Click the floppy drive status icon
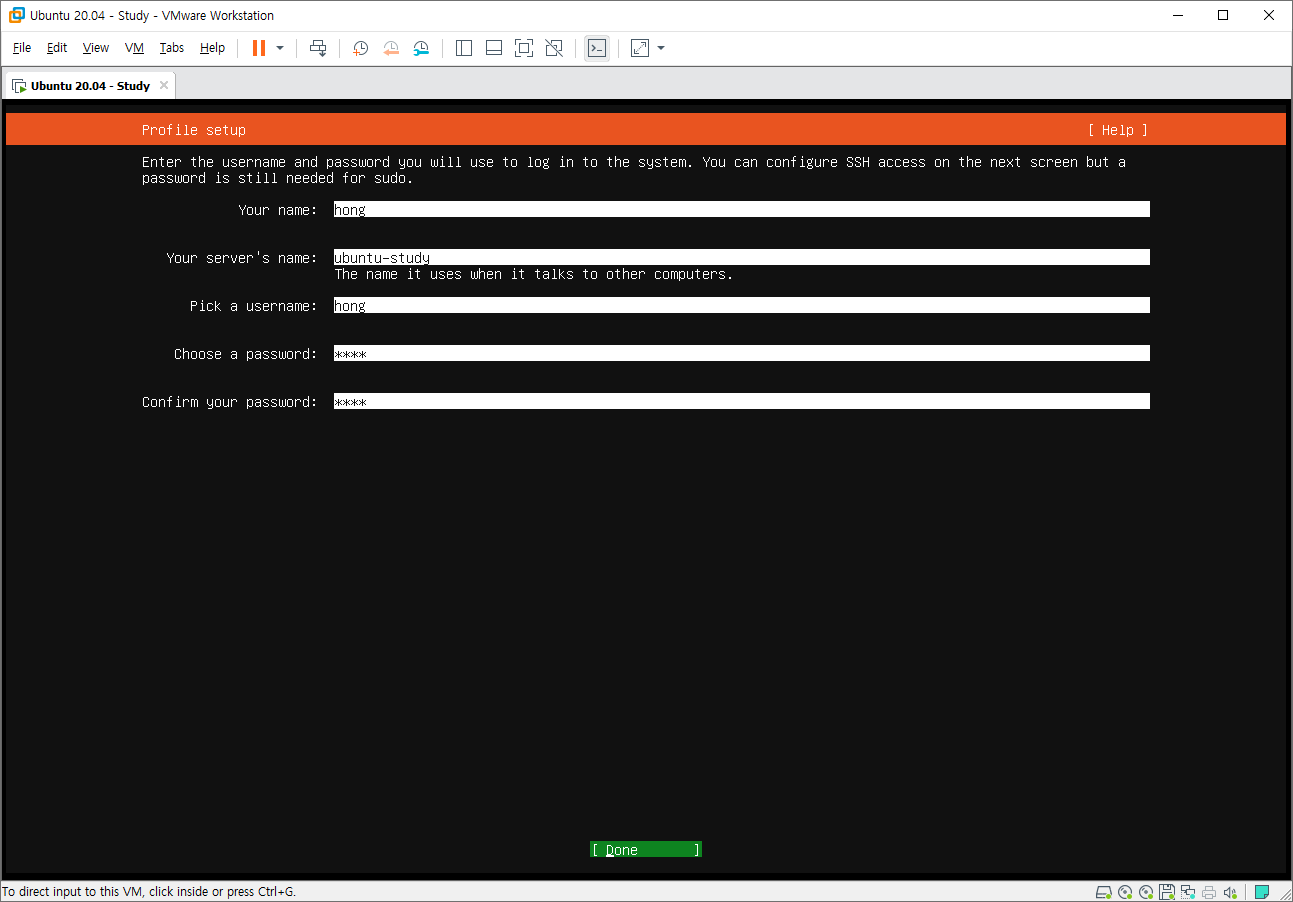 point(1167,892)
